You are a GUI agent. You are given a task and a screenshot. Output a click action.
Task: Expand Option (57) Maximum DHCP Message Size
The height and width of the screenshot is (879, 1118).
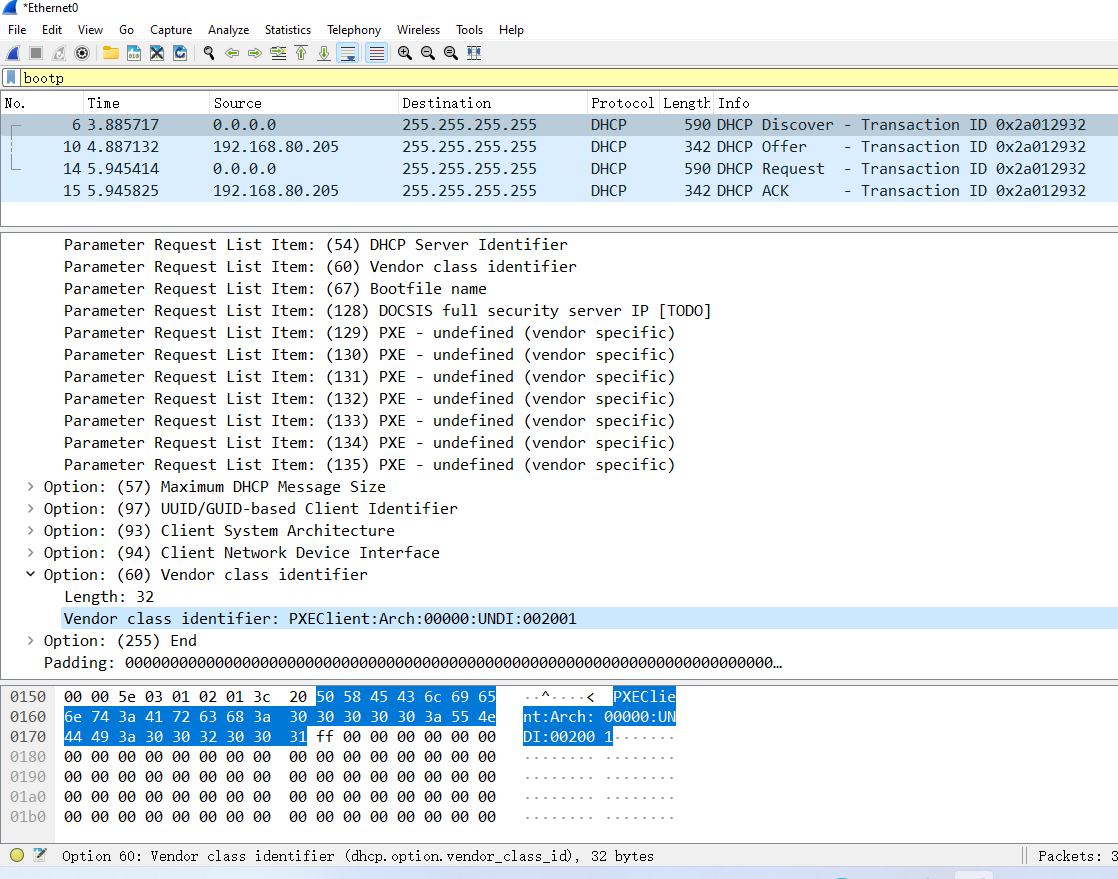tap(31, 487)
